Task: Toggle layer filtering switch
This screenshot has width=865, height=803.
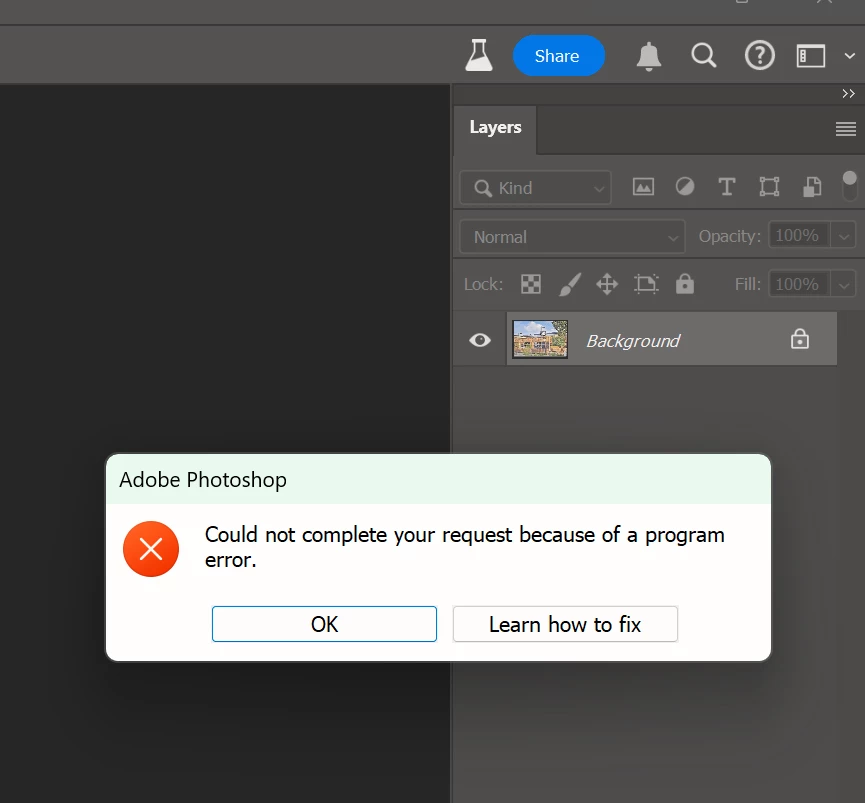Action: pyautogui.click(x=850, y=186)
